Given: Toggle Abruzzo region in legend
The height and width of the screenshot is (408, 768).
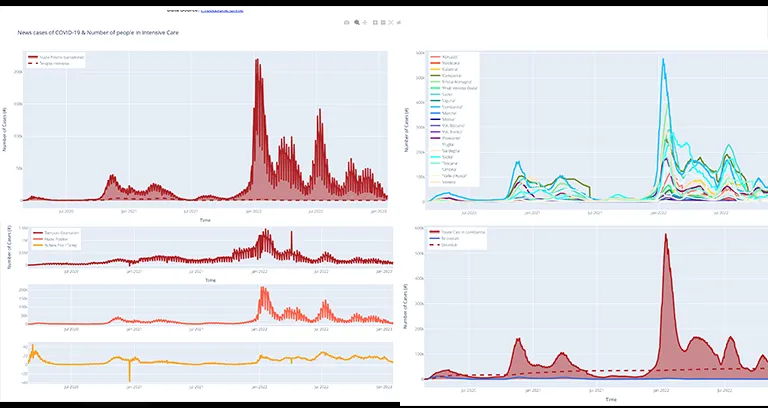Looking at the screenshot, I should click(x=443, y=57).
